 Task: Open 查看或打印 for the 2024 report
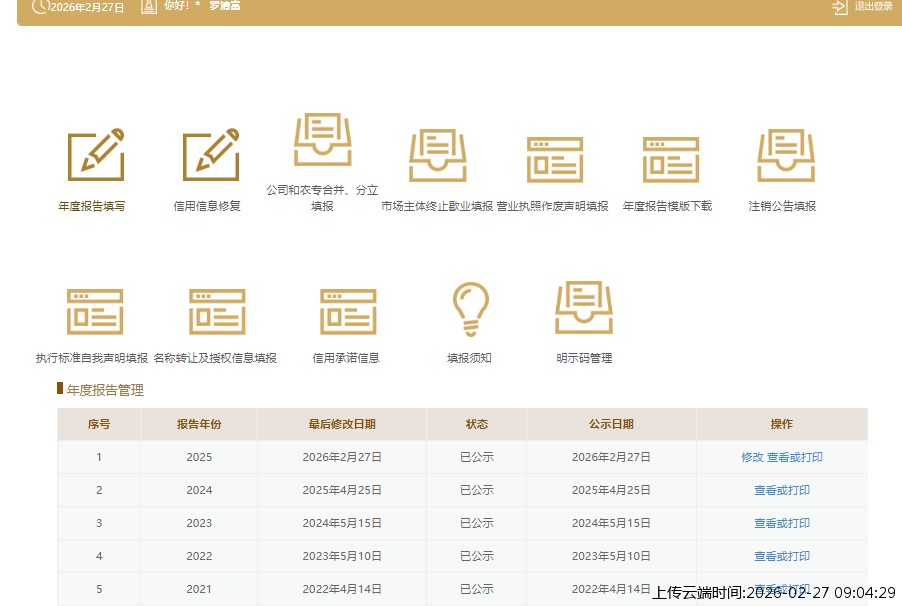tap(782, 490)
